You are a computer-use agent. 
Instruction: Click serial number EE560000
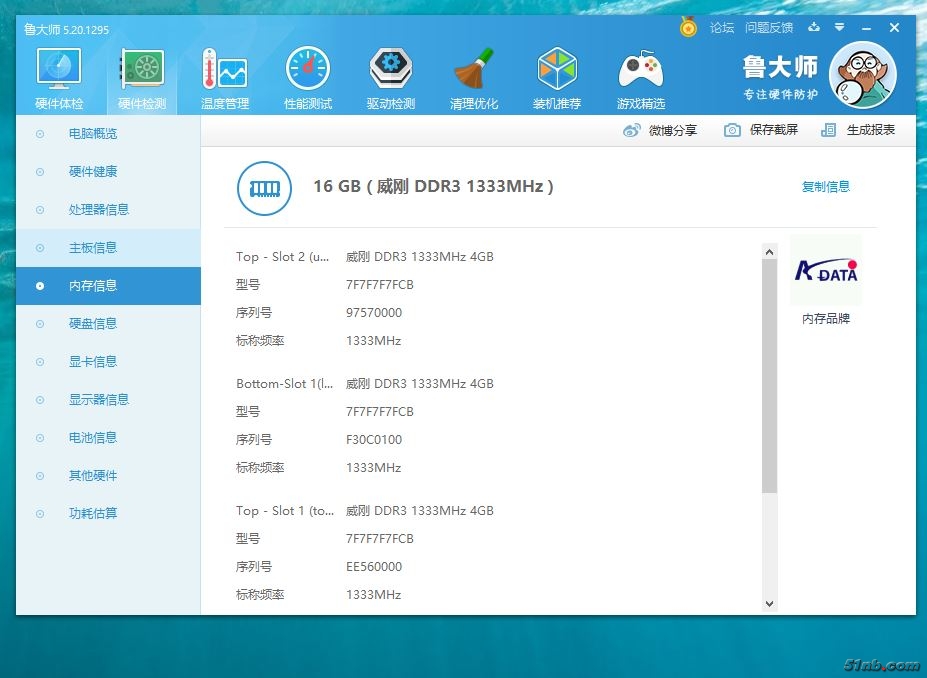point(374,567)
